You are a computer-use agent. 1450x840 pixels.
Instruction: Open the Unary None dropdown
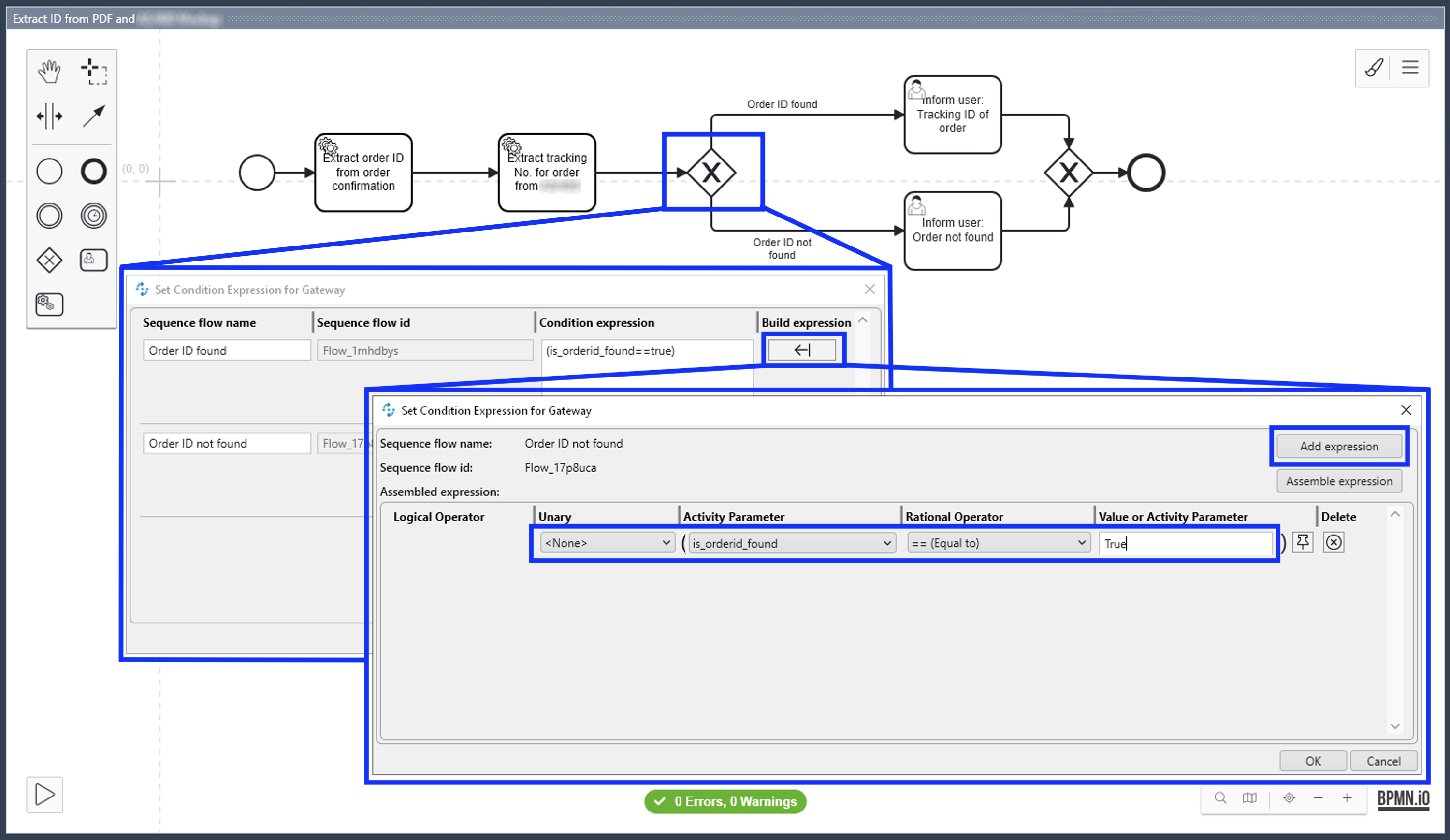pos(607,543)
